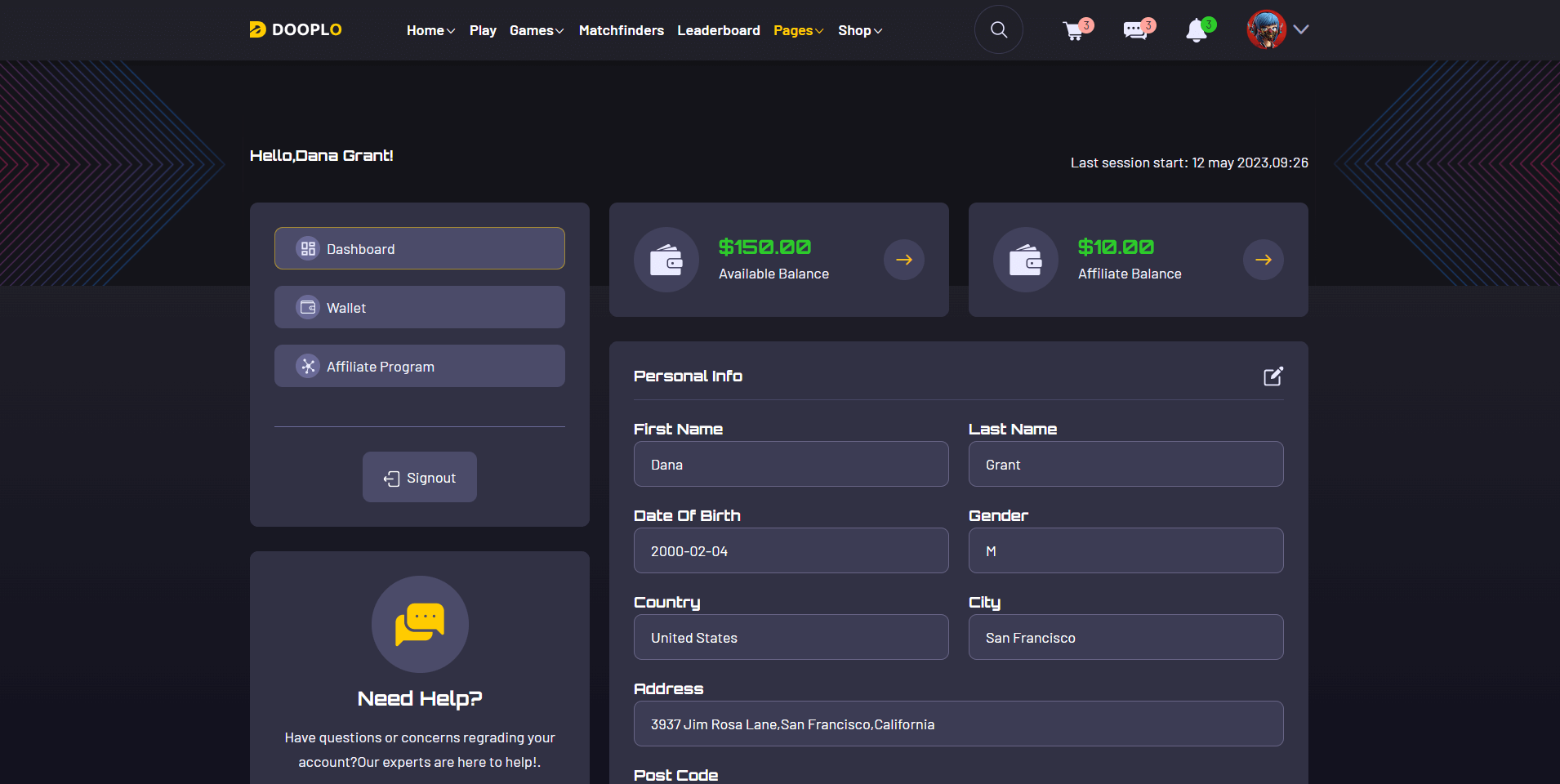Expand the Shop menu

click(x=860, y=30)
